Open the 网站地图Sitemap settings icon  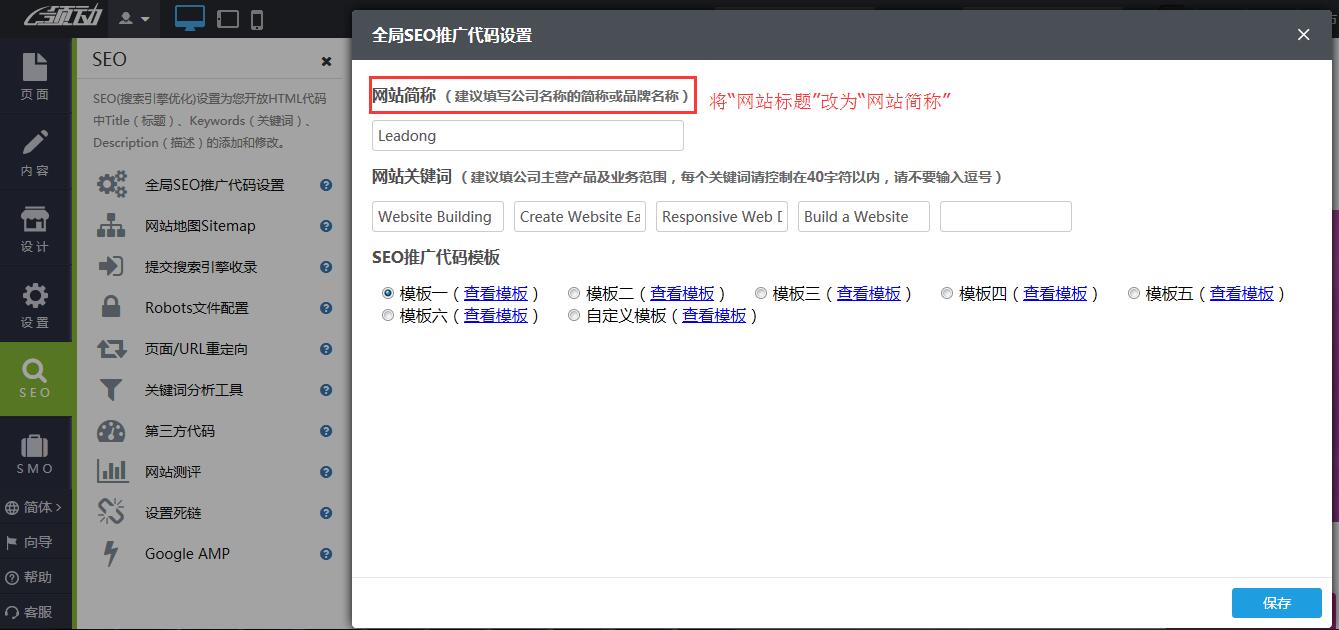(x=110, y=225)
